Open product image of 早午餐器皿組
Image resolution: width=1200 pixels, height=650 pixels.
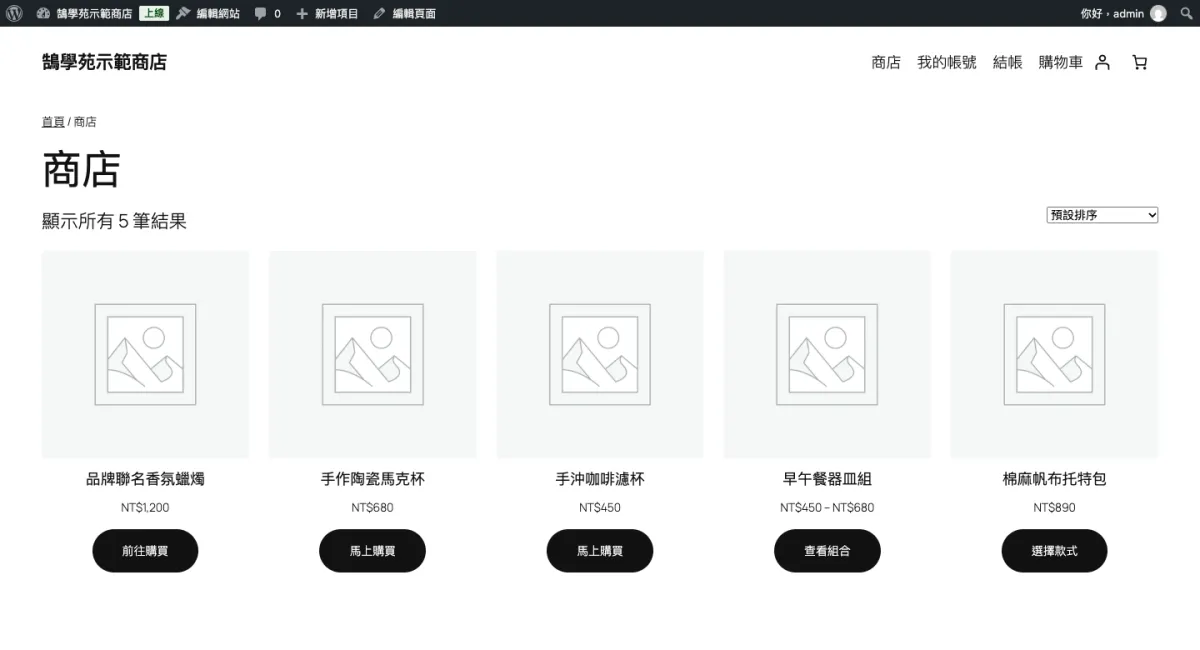coord(827,355)
